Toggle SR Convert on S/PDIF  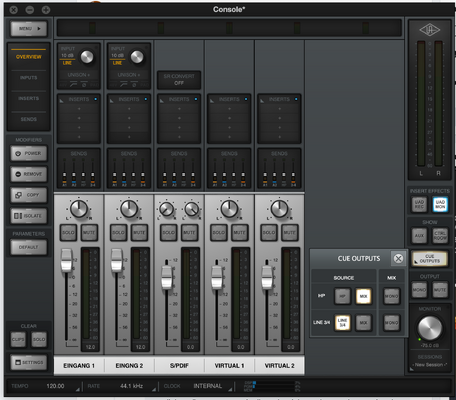[x=179, y=80]
